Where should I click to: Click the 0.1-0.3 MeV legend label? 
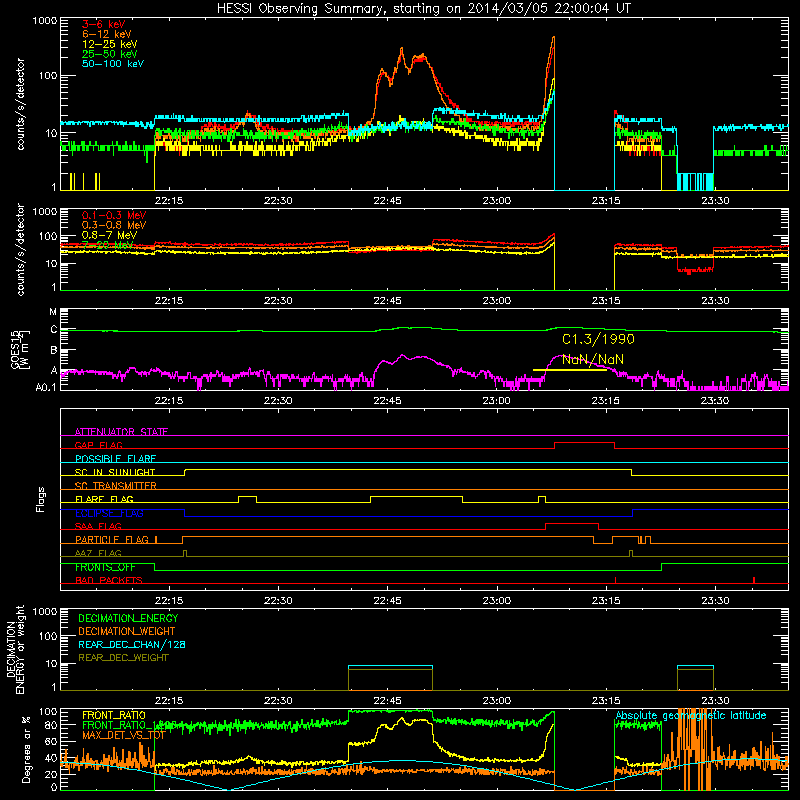[114, 215]
